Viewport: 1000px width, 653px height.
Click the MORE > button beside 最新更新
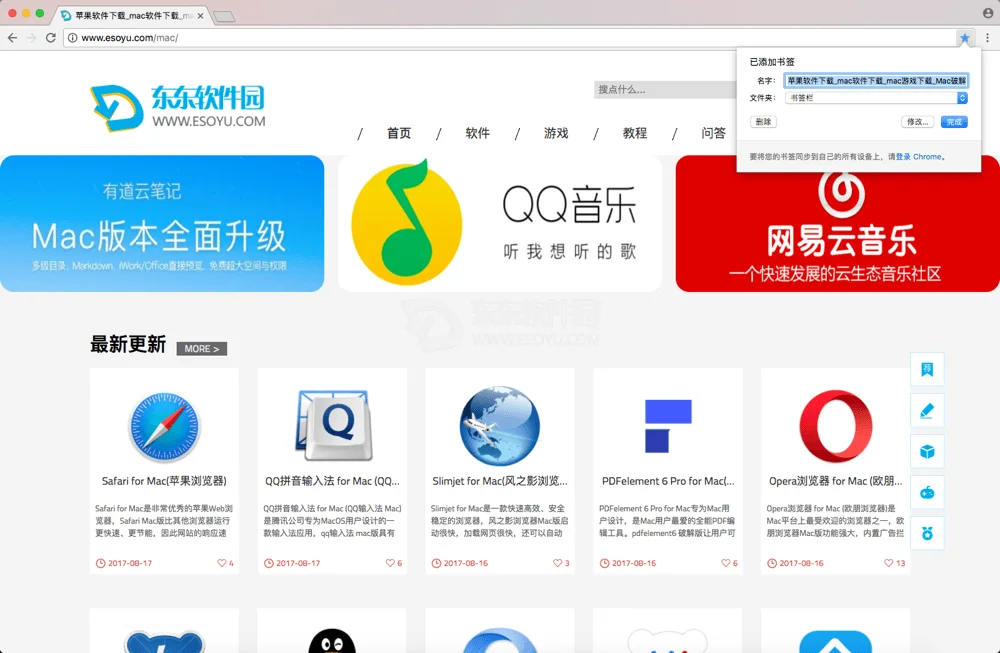[x=202, y=349]
